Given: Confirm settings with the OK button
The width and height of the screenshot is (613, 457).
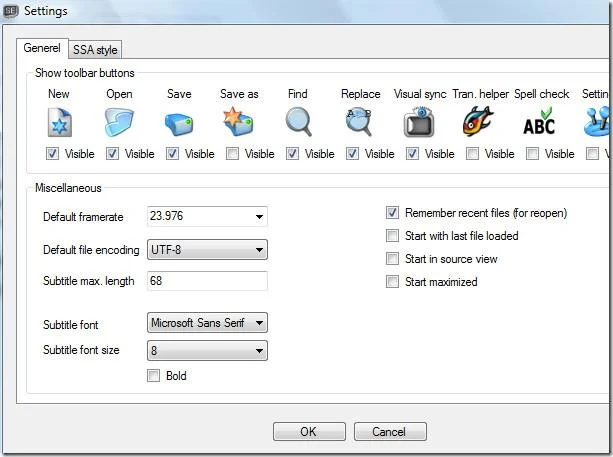Looking at the screenshot, I should 309,432.
